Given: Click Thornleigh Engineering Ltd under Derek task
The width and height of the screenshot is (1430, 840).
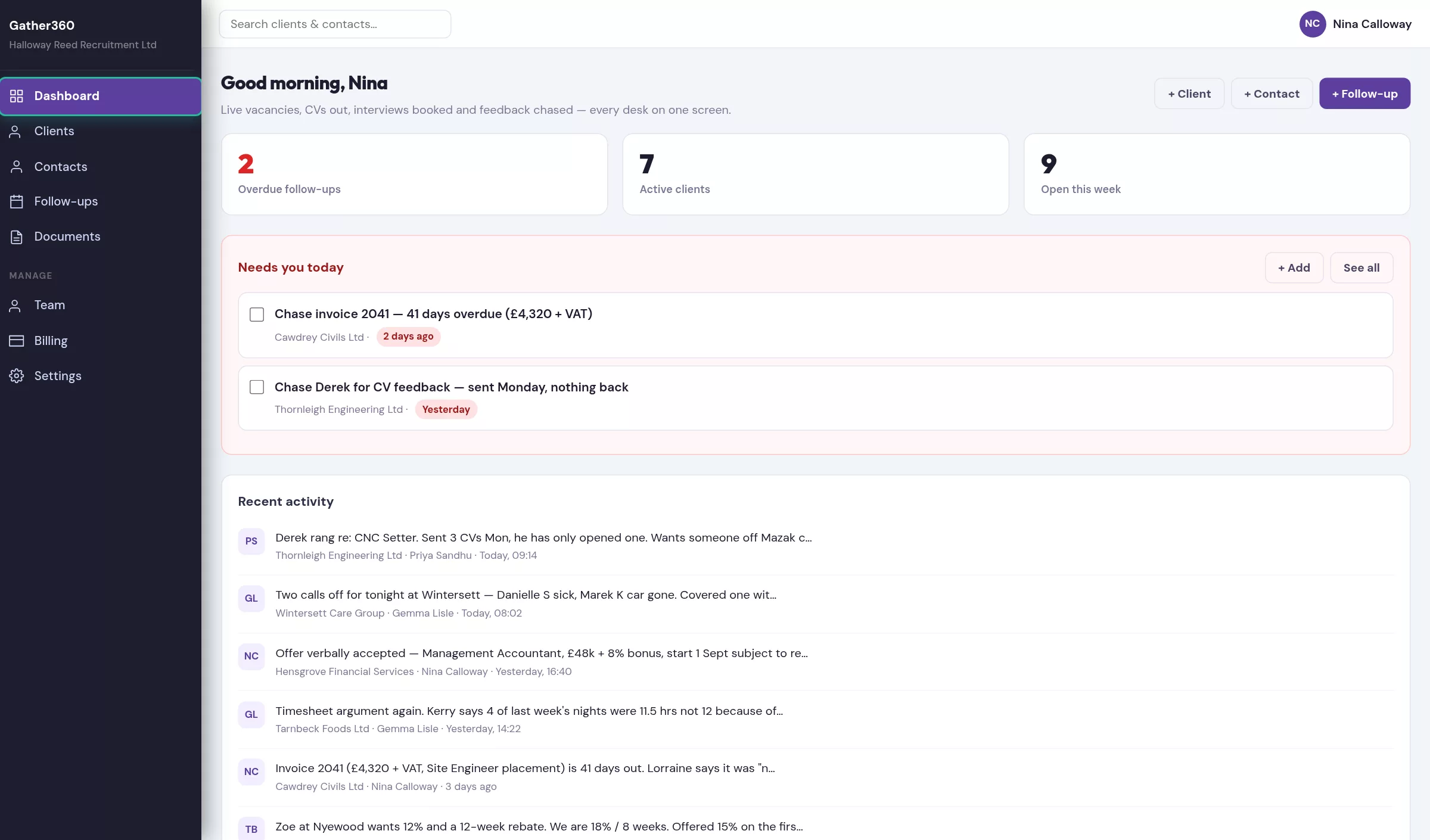Looking at the screenshot, I should point(338,409).
